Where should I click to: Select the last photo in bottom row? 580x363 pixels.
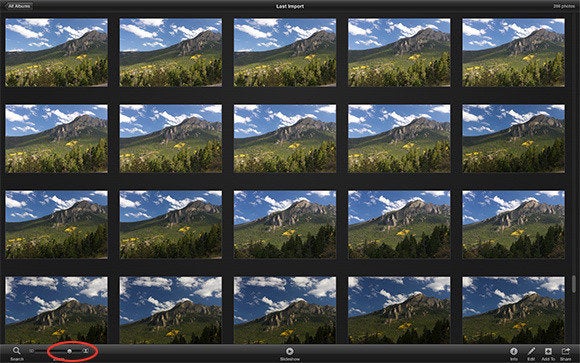click(513, 310)
